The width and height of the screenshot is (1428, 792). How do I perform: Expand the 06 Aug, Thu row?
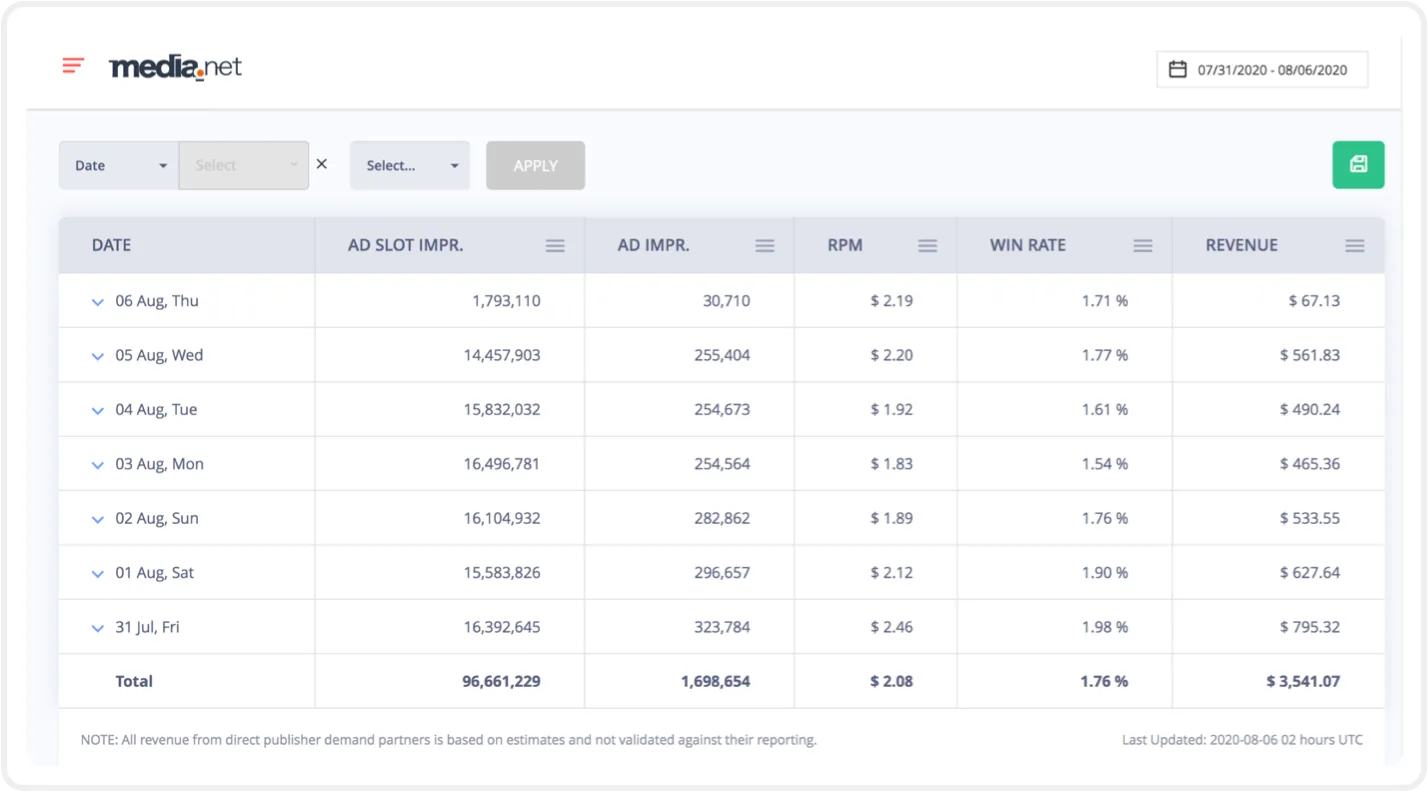coord(98,302)
